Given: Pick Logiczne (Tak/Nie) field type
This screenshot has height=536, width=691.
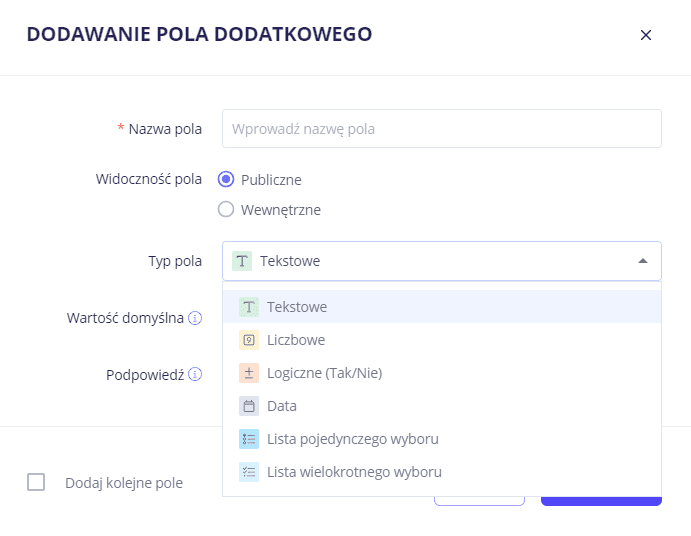Looking at the screenshot, I should tap(324, 373).
